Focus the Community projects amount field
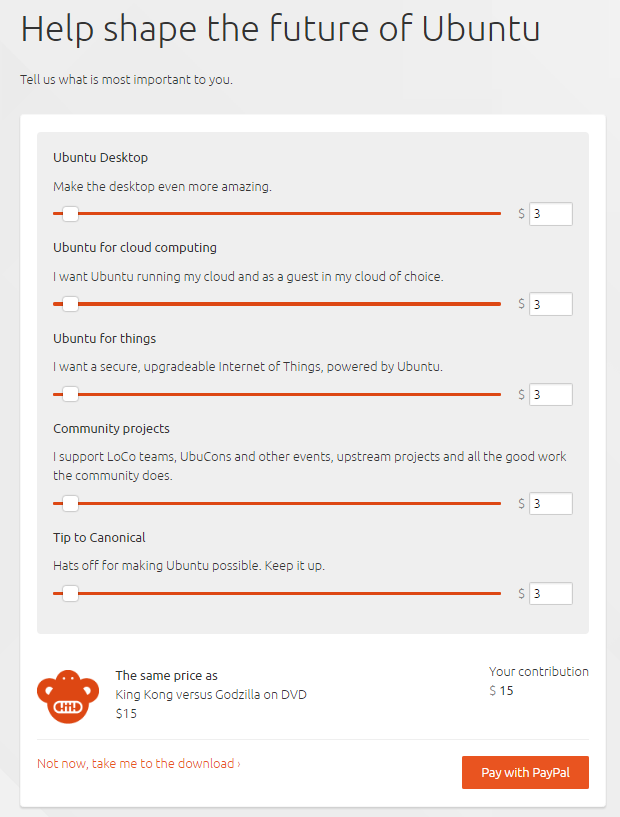Image resolution: width=620 pixels, height=817 pixels. pos(550,503)
